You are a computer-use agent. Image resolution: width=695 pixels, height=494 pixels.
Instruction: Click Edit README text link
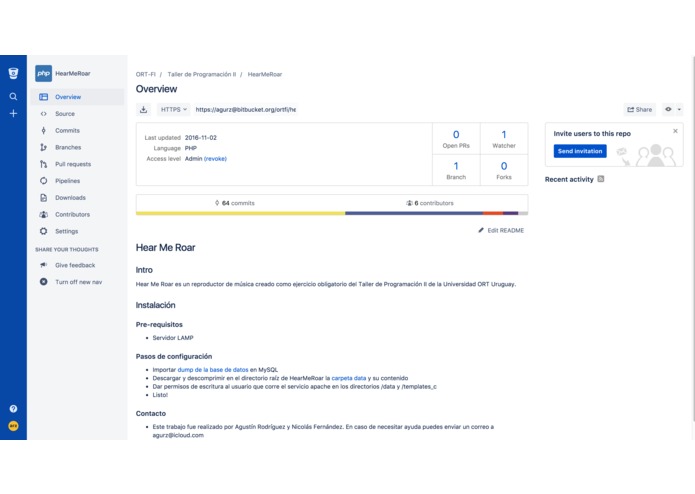505,230
